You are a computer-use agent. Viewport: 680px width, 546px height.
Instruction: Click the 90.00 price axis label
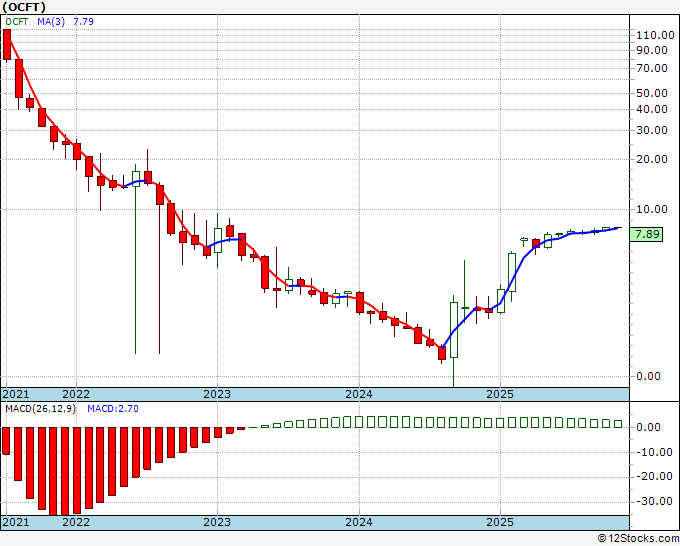(x=652, y=50)
